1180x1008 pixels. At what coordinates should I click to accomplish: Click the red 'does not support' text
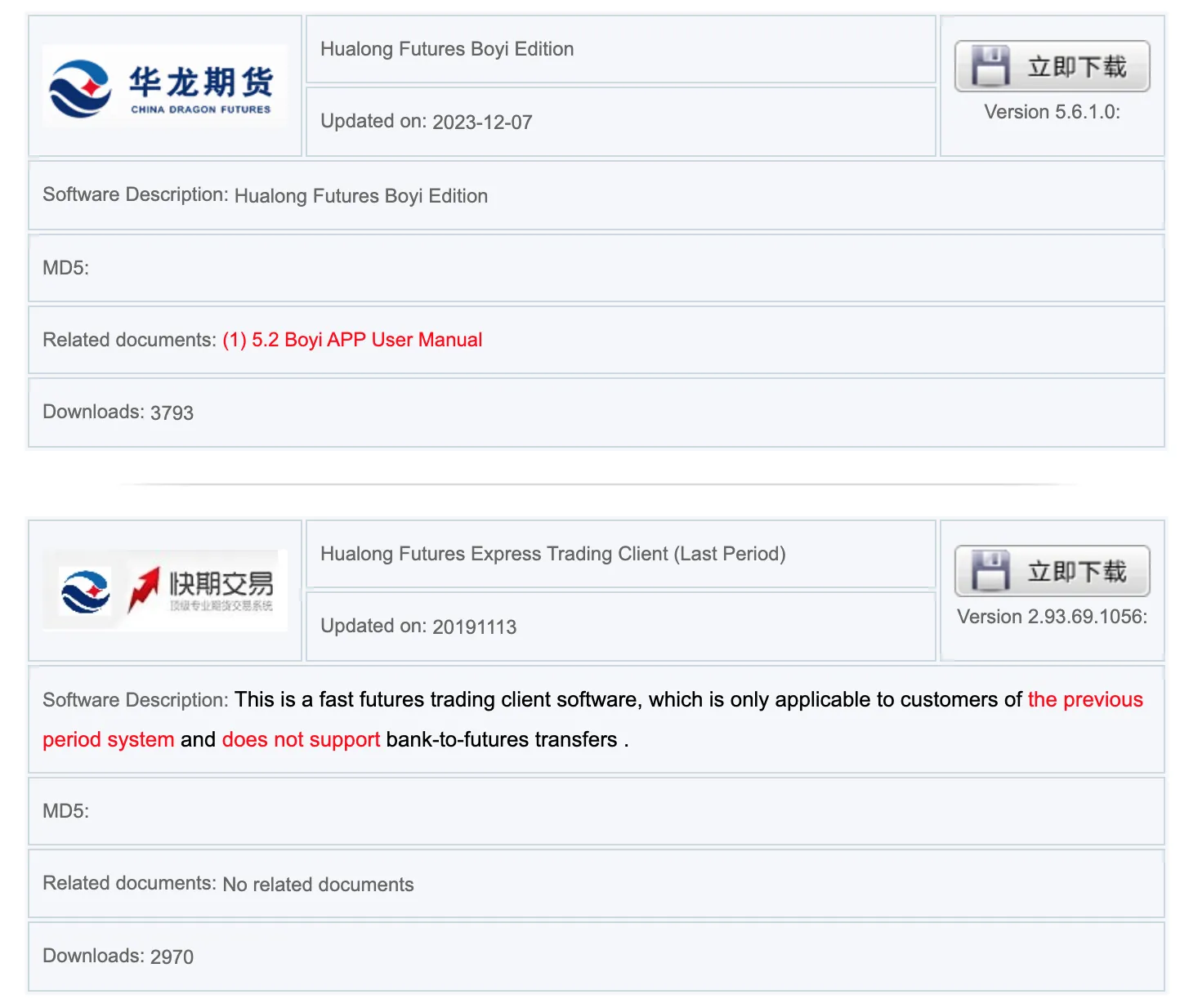click(301, 739)
